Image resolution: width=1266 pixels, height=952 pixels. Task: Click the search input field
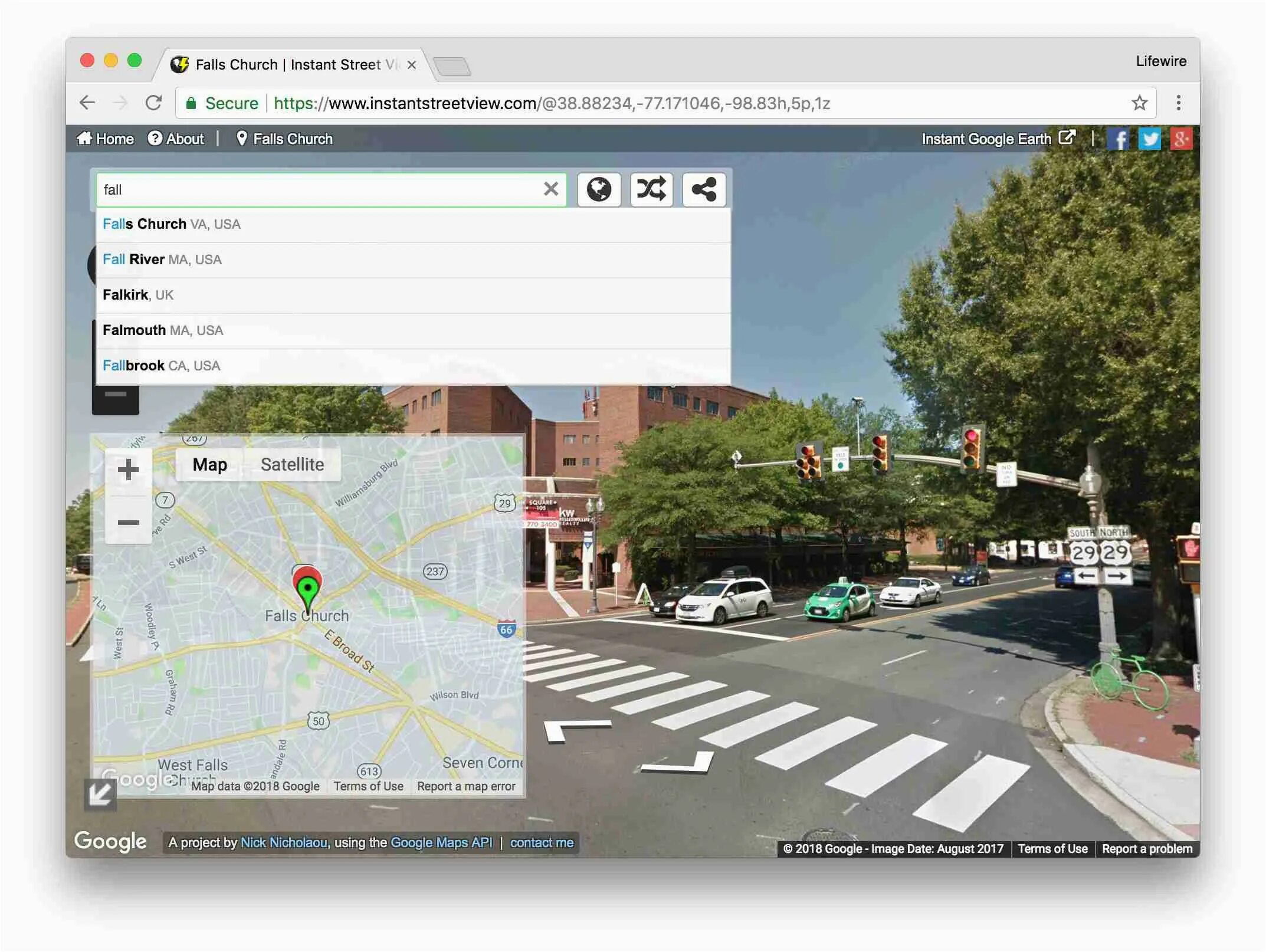[x=319, y=189]
